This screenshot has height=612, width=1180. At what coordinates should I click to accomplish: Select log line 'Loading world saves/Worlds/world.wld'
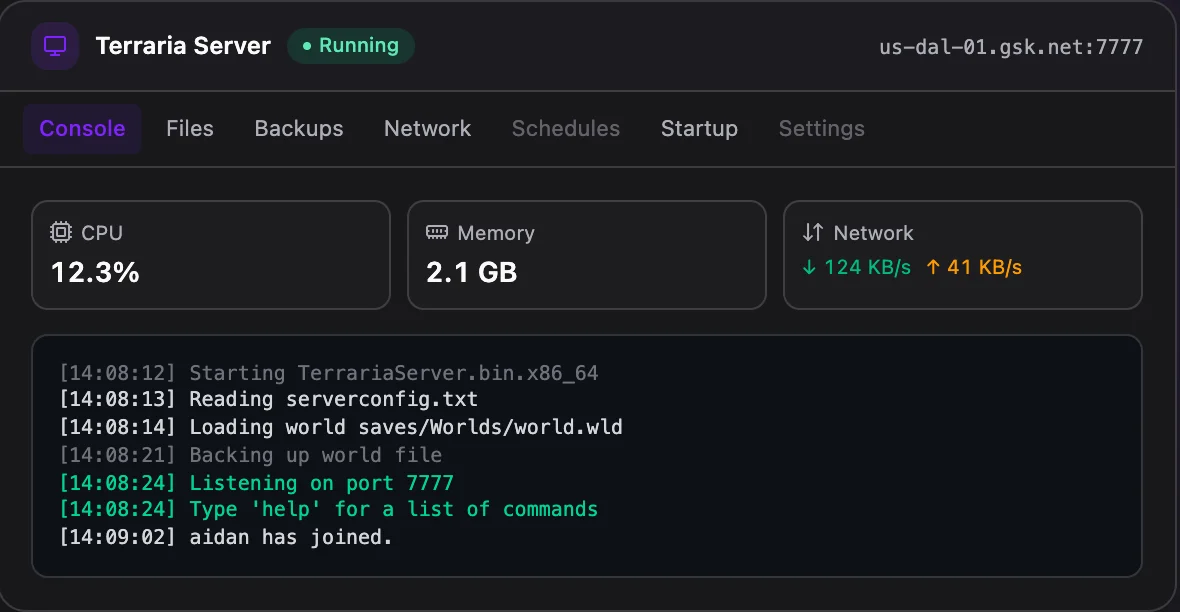(x=341, y=427)
